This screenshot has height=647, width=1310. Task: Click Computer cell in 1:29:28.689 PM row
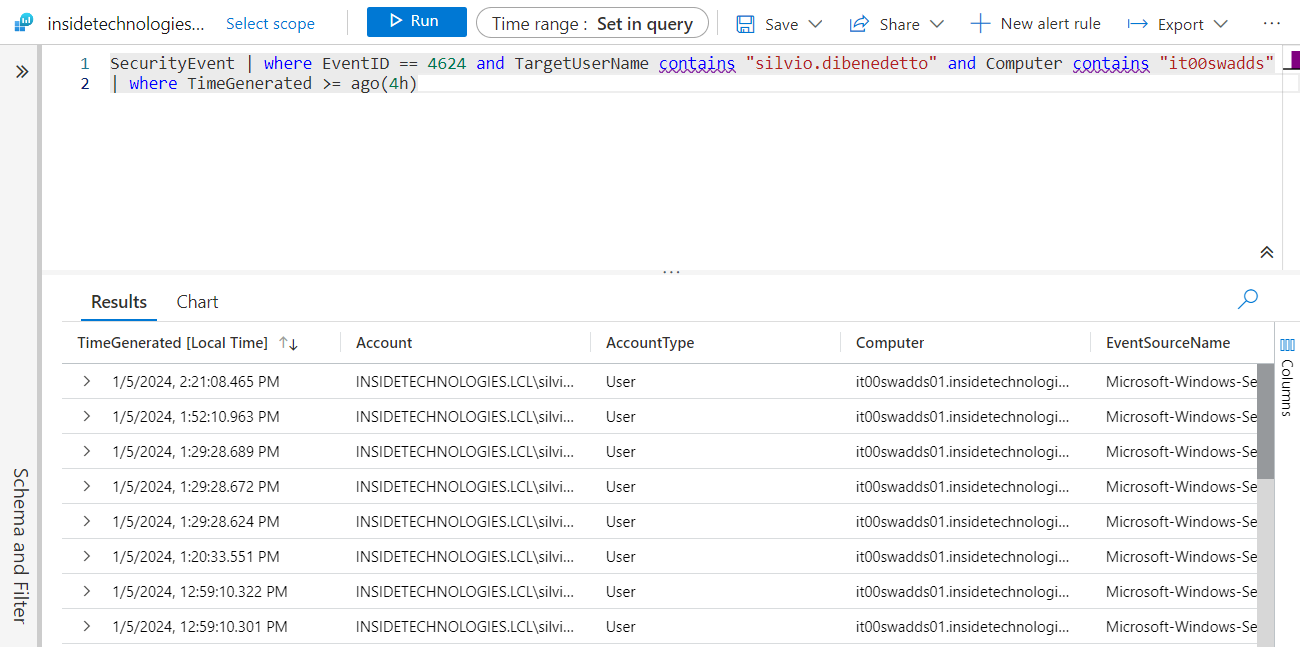962,452
